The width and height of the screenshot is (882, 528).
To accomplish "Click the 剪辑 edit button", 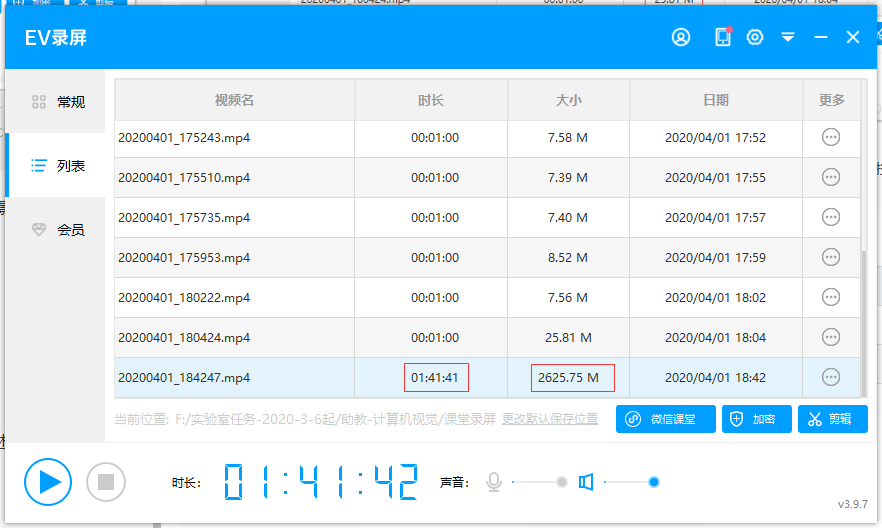I will click(832, 419).
